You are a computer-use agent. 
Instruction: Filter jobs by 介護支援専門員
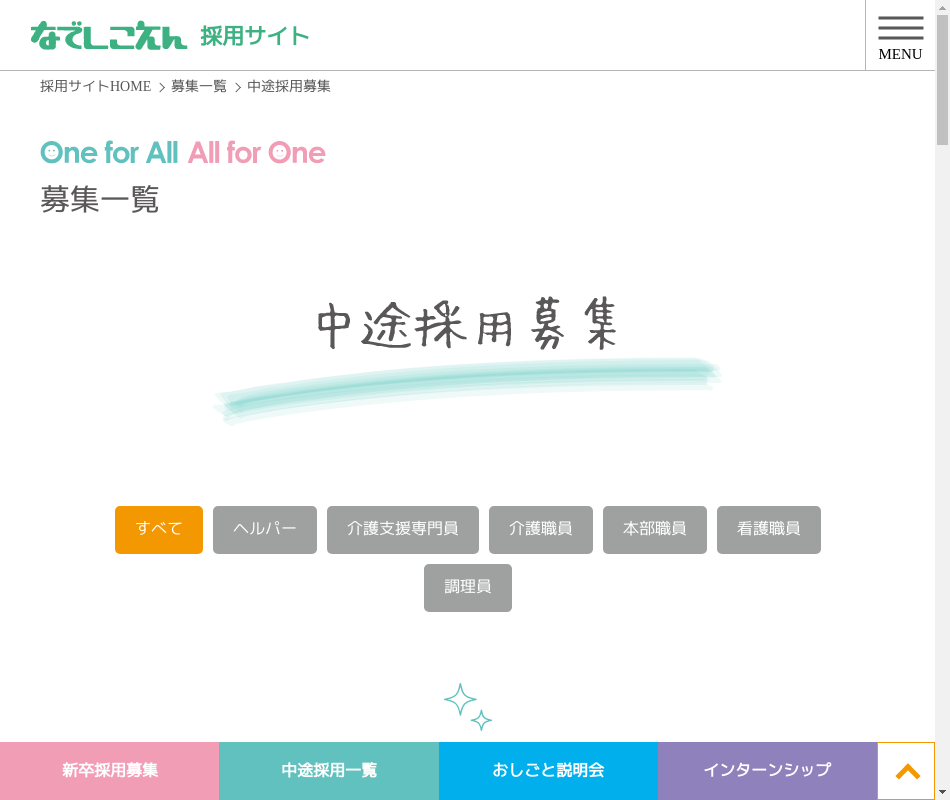click(x=403, y=530)
